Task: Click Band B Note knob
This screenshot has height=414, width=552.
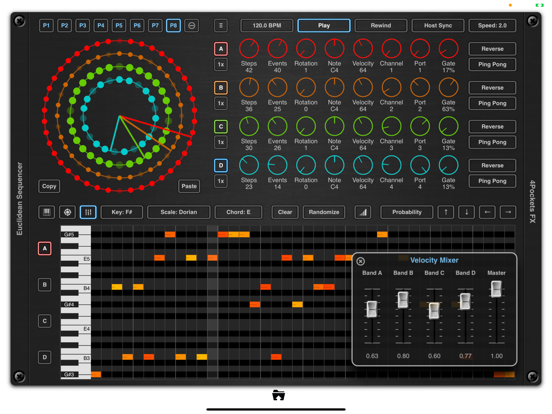Action: click(334, 87)
